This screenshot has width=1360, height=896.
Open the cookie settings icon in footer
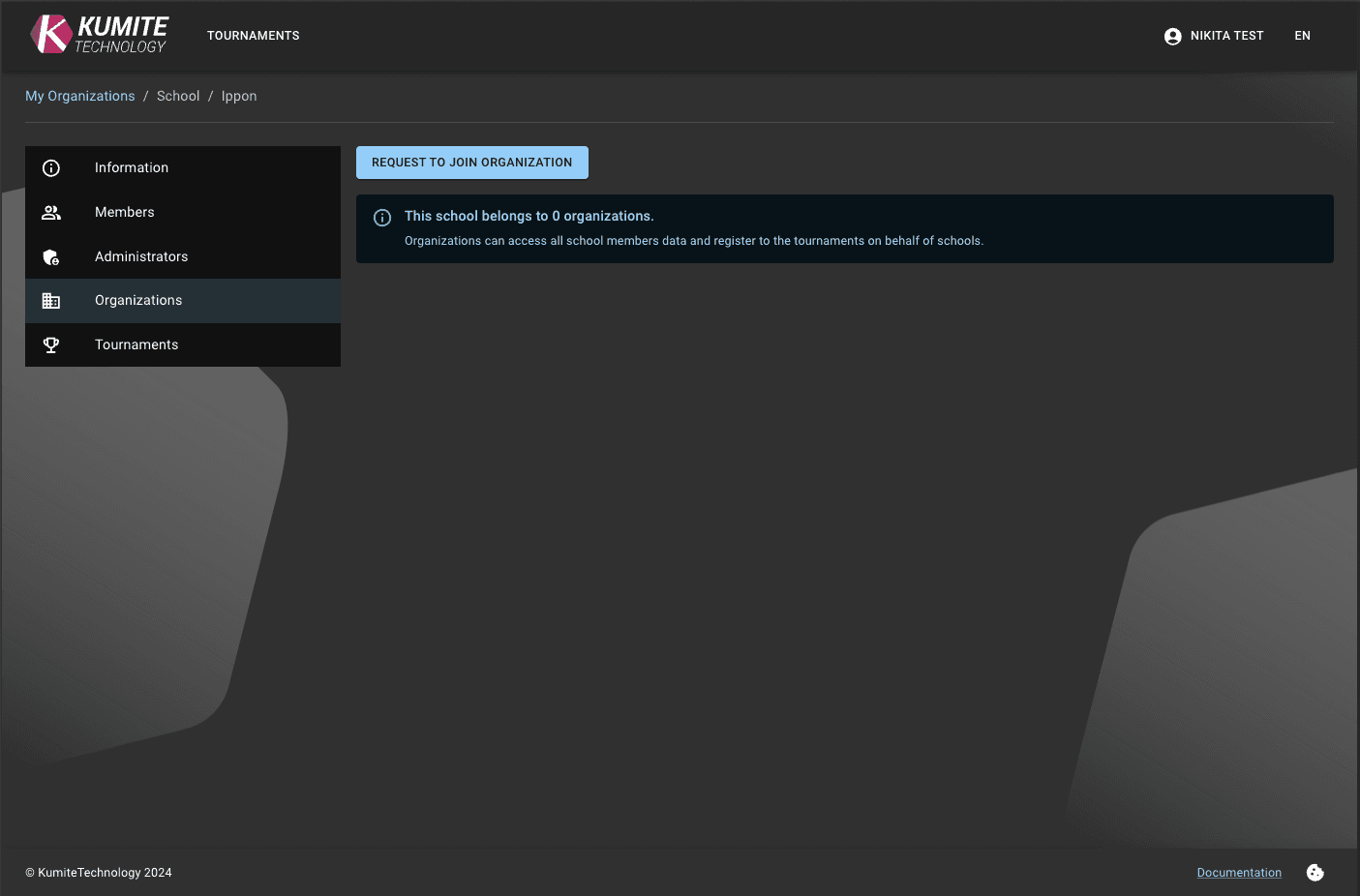click(x=1315, y=872)
